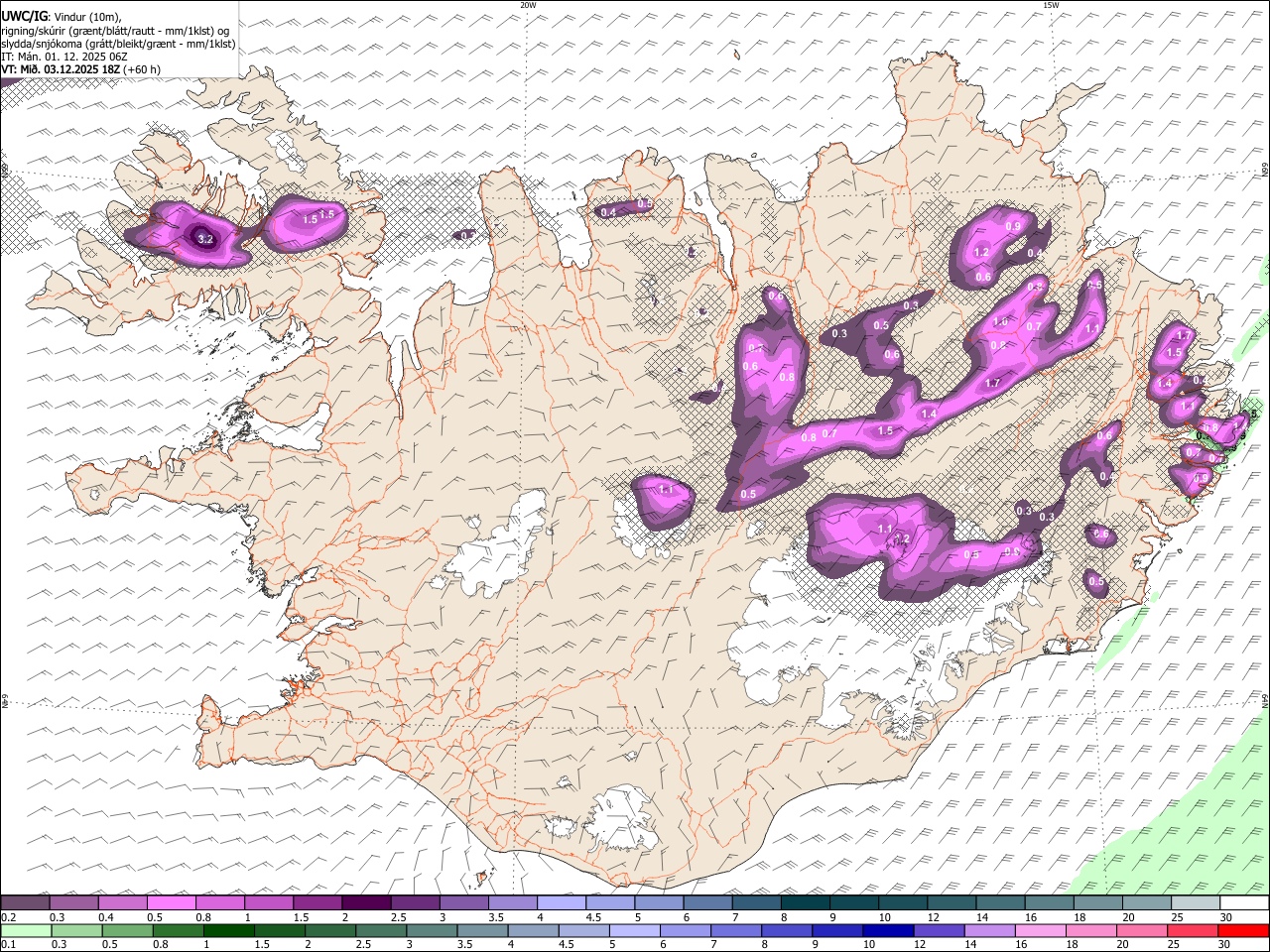Select the purple 1.5 swatch in upper legend
Viewport: 1270px width, 952px height.
[317, 902]
